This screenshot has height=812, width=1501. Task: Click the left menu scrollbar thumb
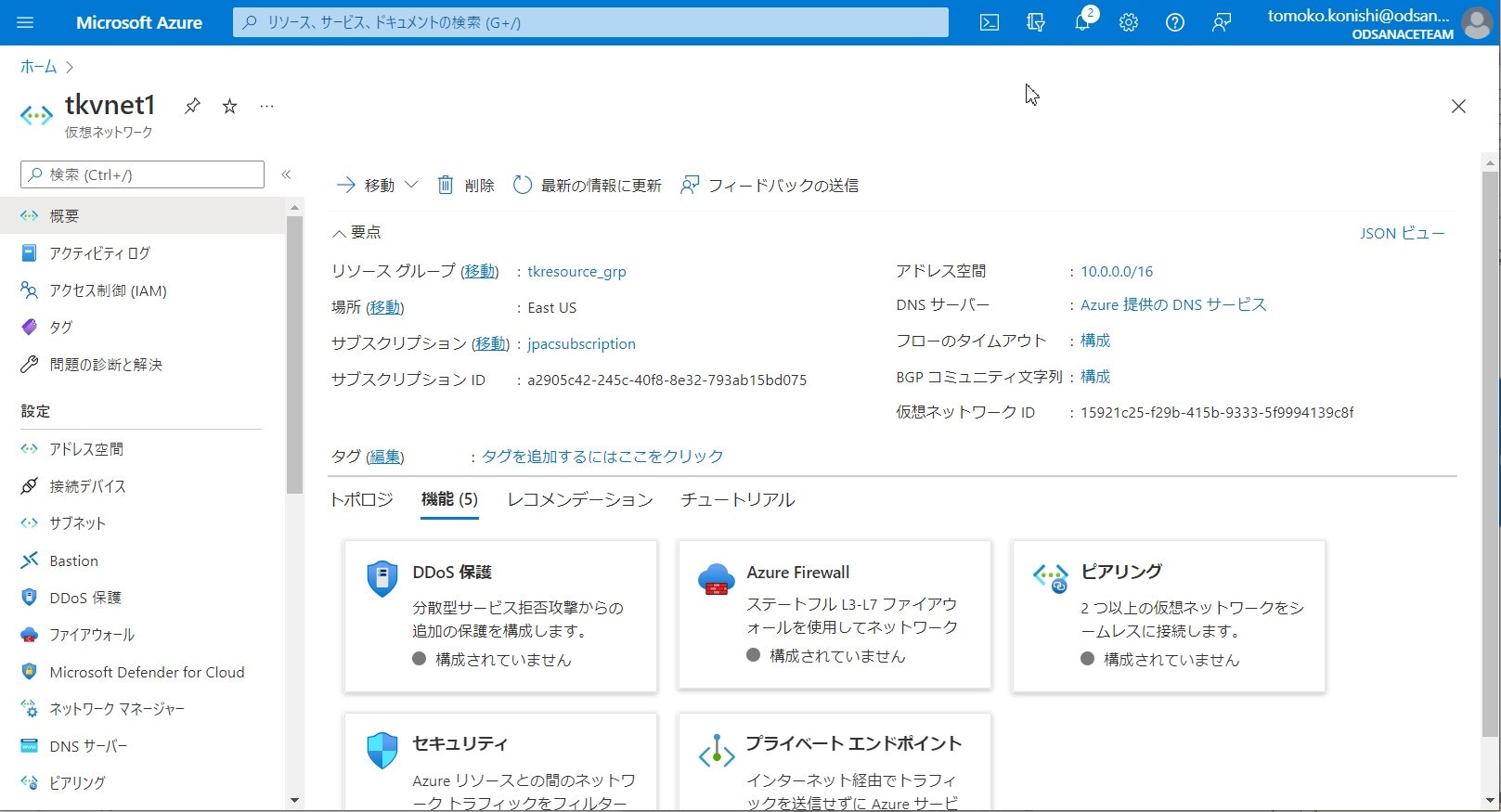[x=294, y=354]
